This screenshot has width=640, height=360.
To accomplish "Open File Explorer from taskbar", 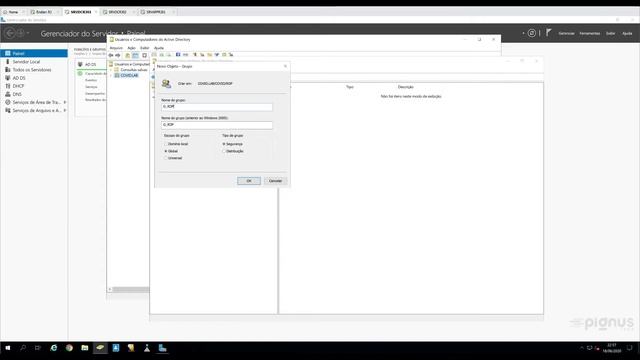I will [x=84, y=348].
